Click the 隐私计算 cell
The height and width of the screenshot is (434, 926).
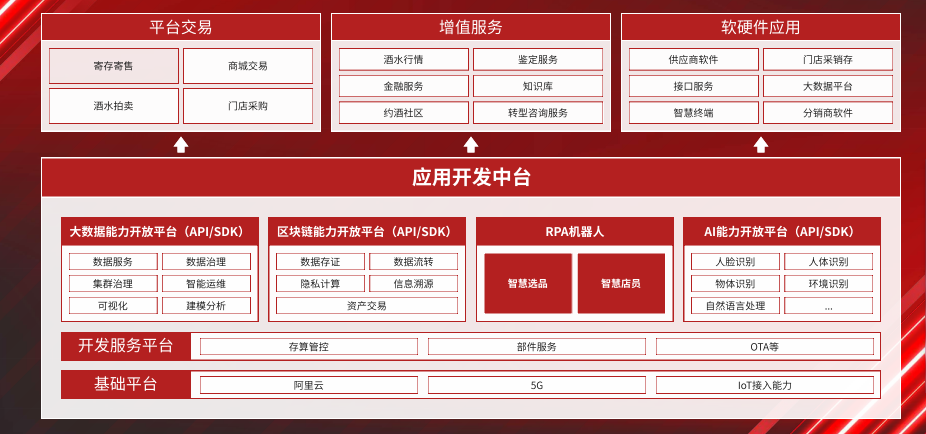click(321, 283)
